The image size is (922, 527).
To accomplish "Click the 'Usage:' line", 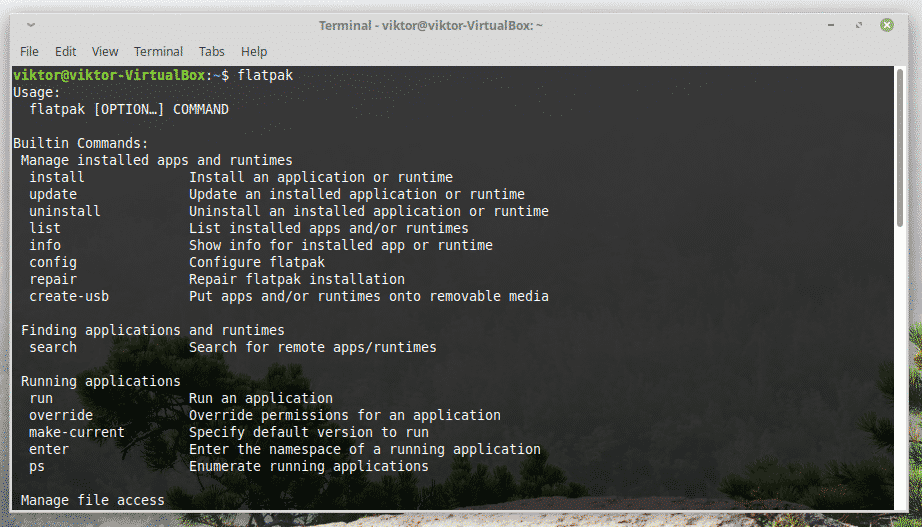I will tap(37, 92).
